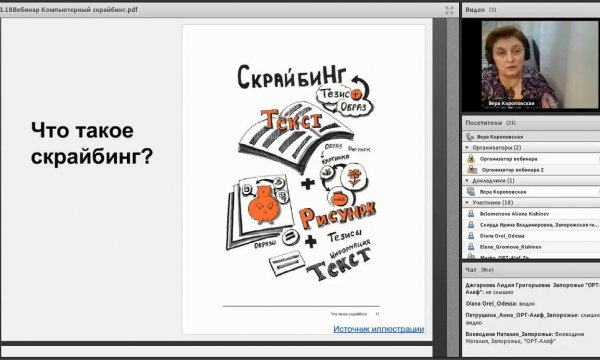Click presenter icon in the Докладчики group row
Screen dimensions: 600x360
471,191
